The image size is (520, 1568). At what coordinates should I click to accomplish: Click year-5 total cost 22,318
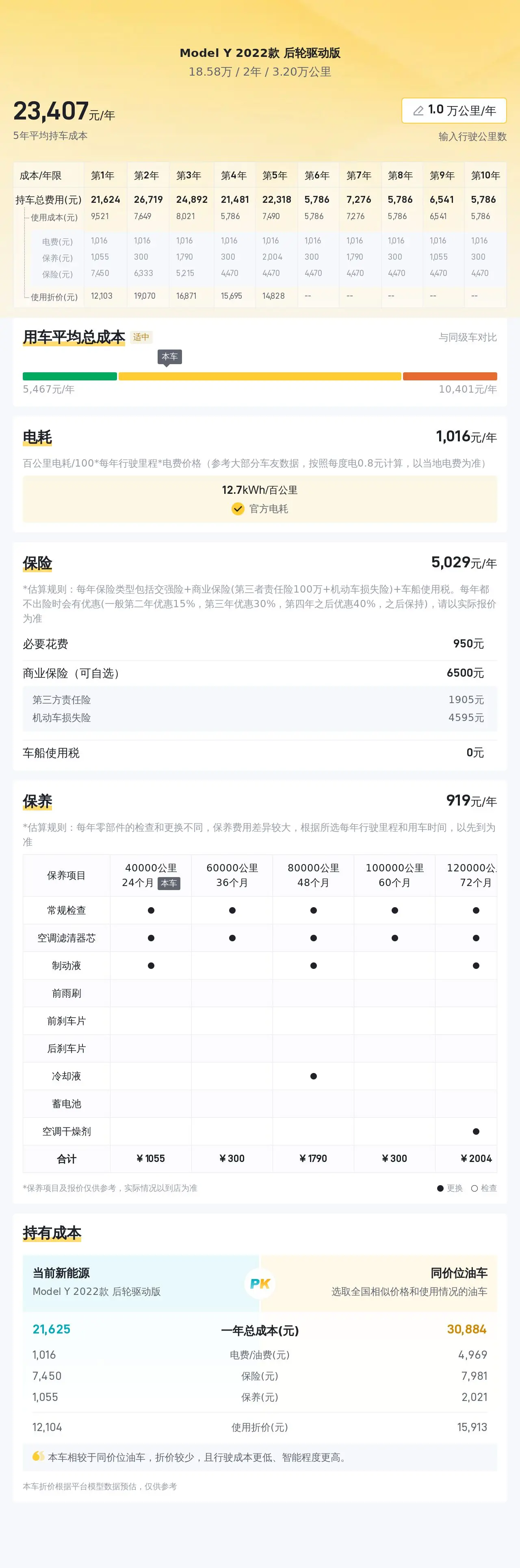point(277,200)
